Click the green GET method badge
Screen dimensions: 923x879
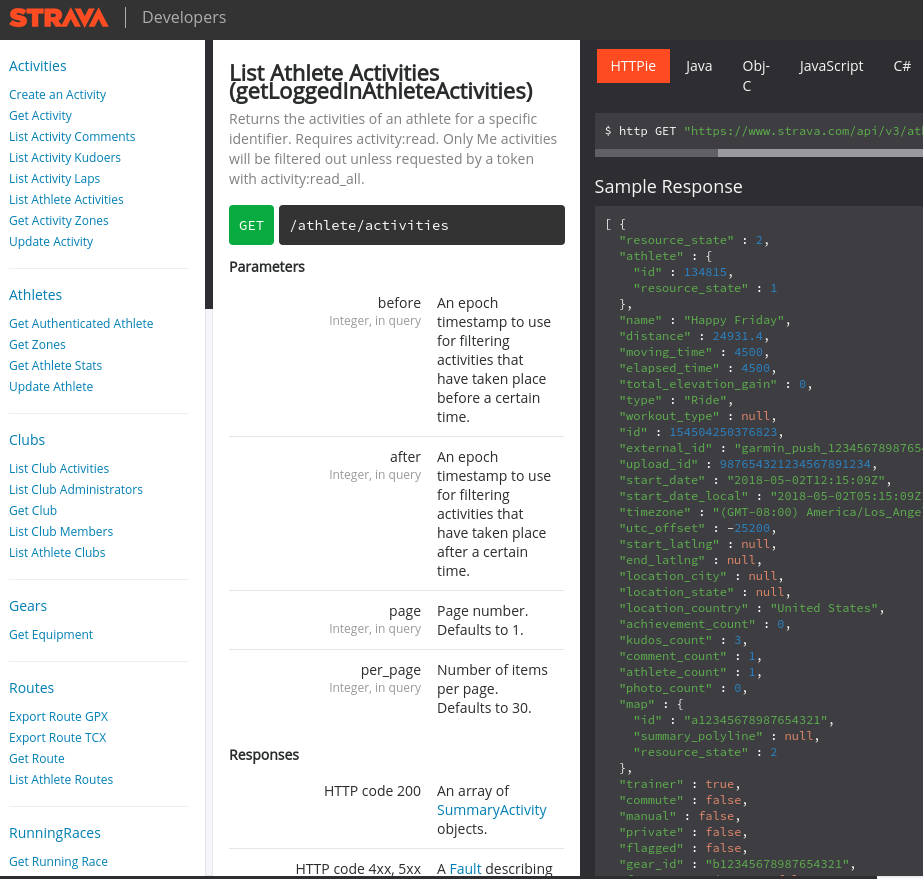point(251,225)
